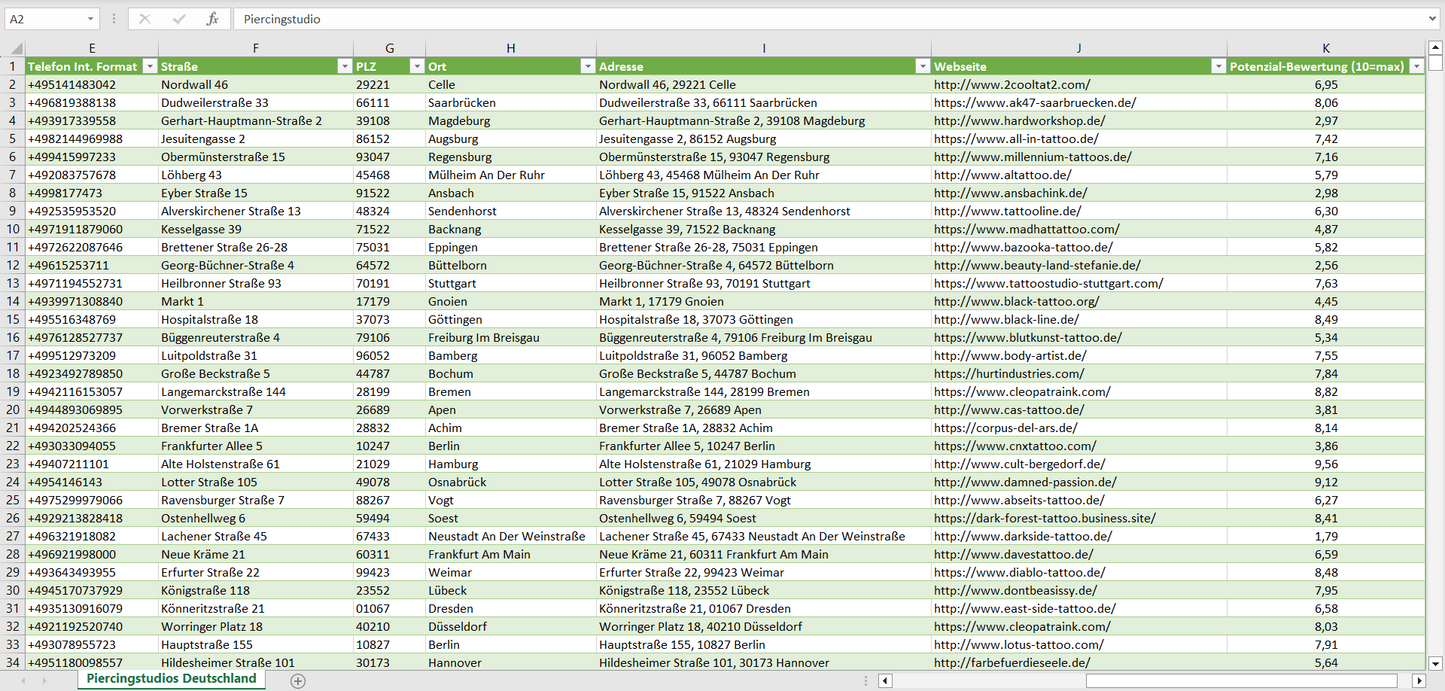Click the previous sheet navigation arrow
This screenshot has width=1445, height=691.
pyautogui.click(x=21, y=680)
